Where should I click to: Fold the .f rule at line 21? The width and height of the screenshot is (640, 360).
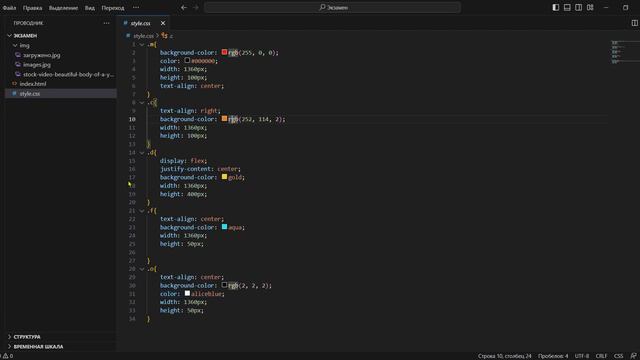coord(142,211)
